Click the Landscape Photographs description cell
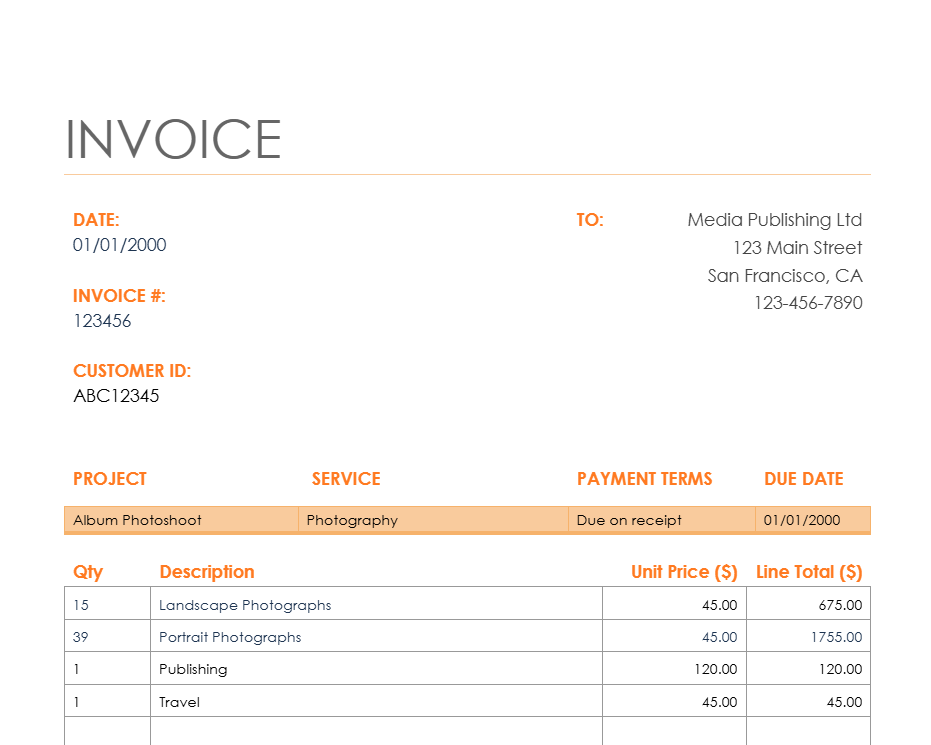Screen dimensions: 931x745 [376, 604]
